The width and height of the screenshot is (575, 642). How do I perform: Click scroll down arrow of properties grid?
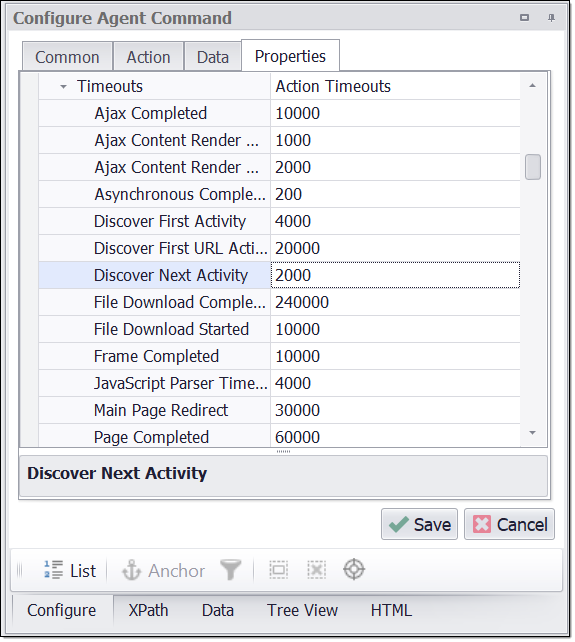(x=532, y=433)
